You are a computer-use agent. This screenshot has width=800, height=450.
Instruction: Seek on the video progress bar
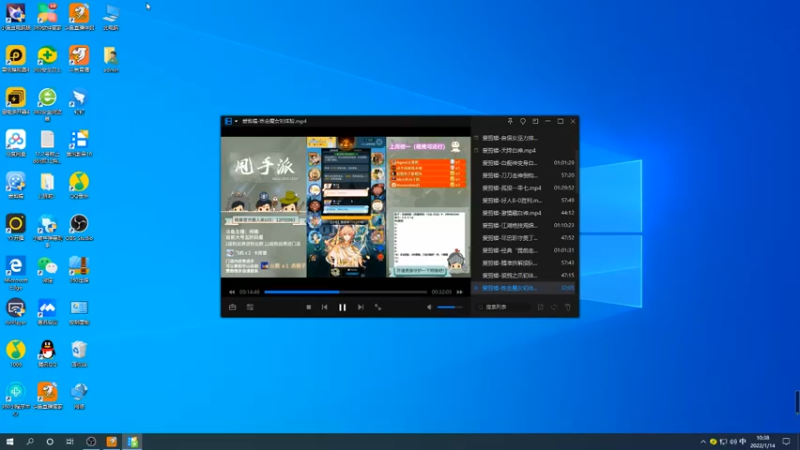pos(346,292)
